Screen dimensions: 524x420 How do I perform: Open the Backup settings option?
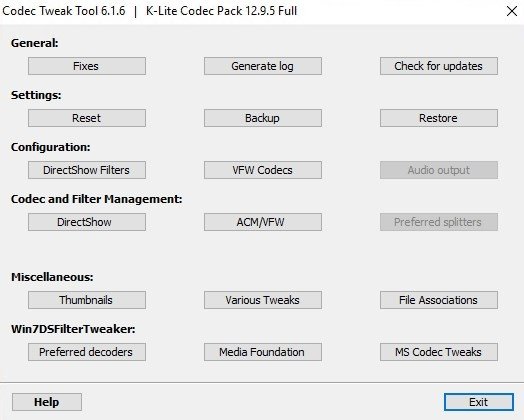click(x=263, y=118)
